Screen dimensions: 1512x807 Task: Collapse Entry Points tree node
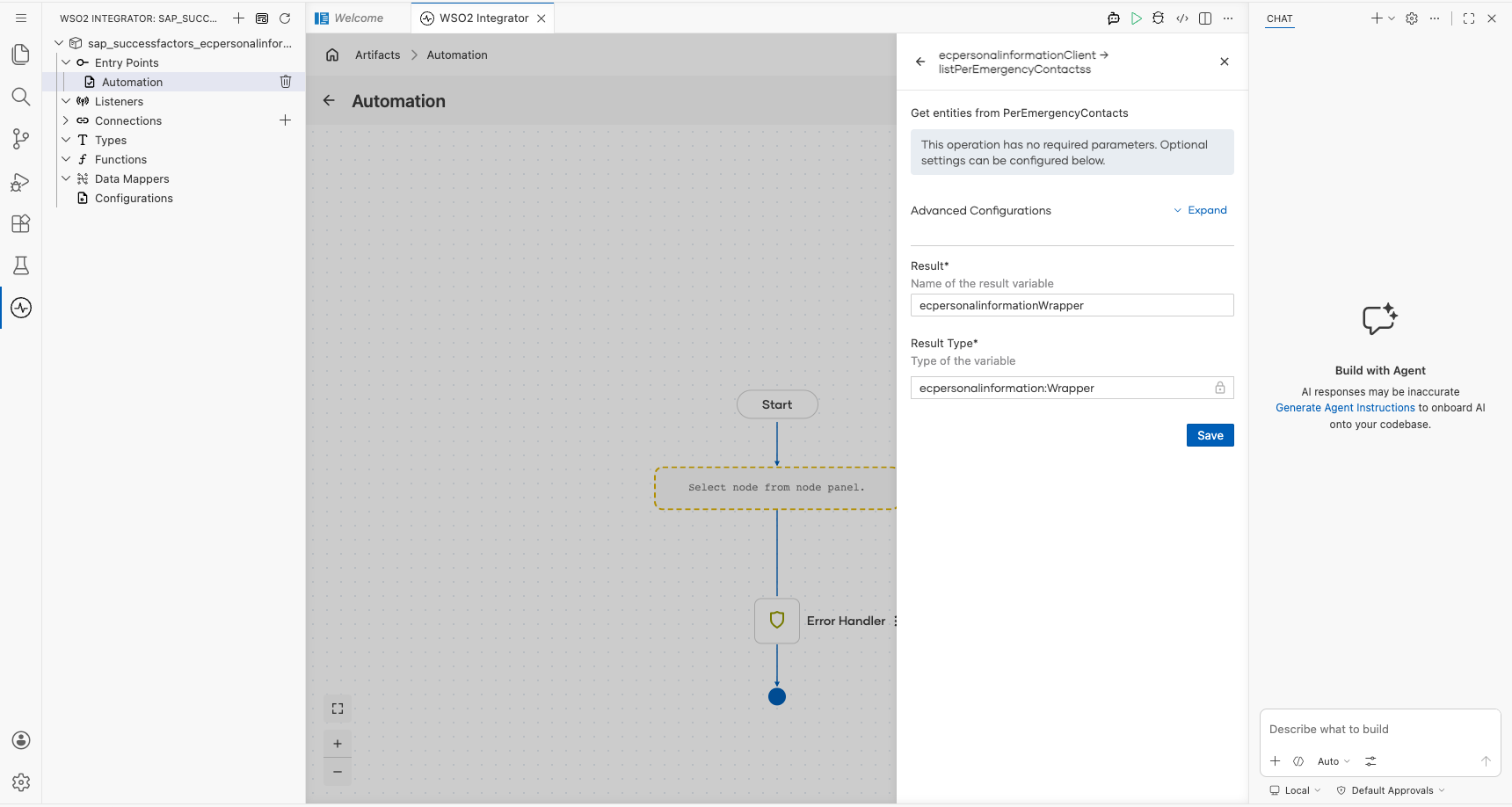[66, 62]
